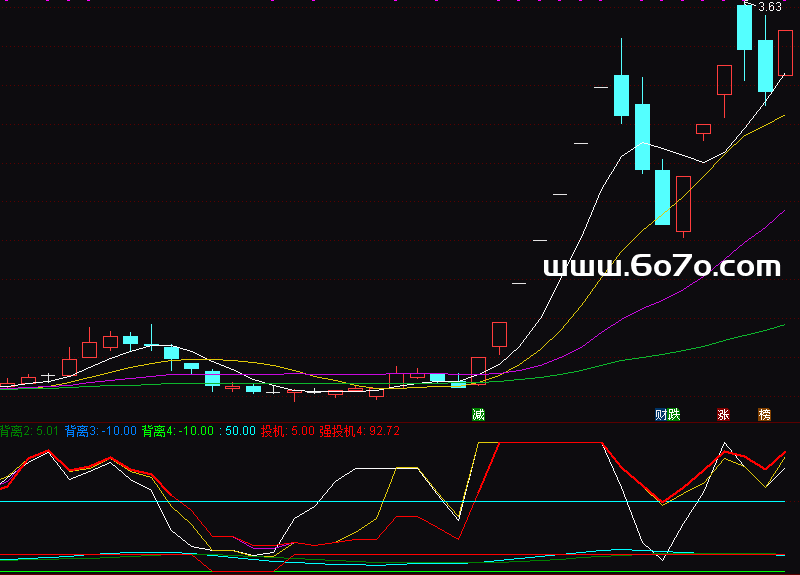800x575 pixels.
Task: Select the smallest red candle in the rally
Action: pos(703,129)
